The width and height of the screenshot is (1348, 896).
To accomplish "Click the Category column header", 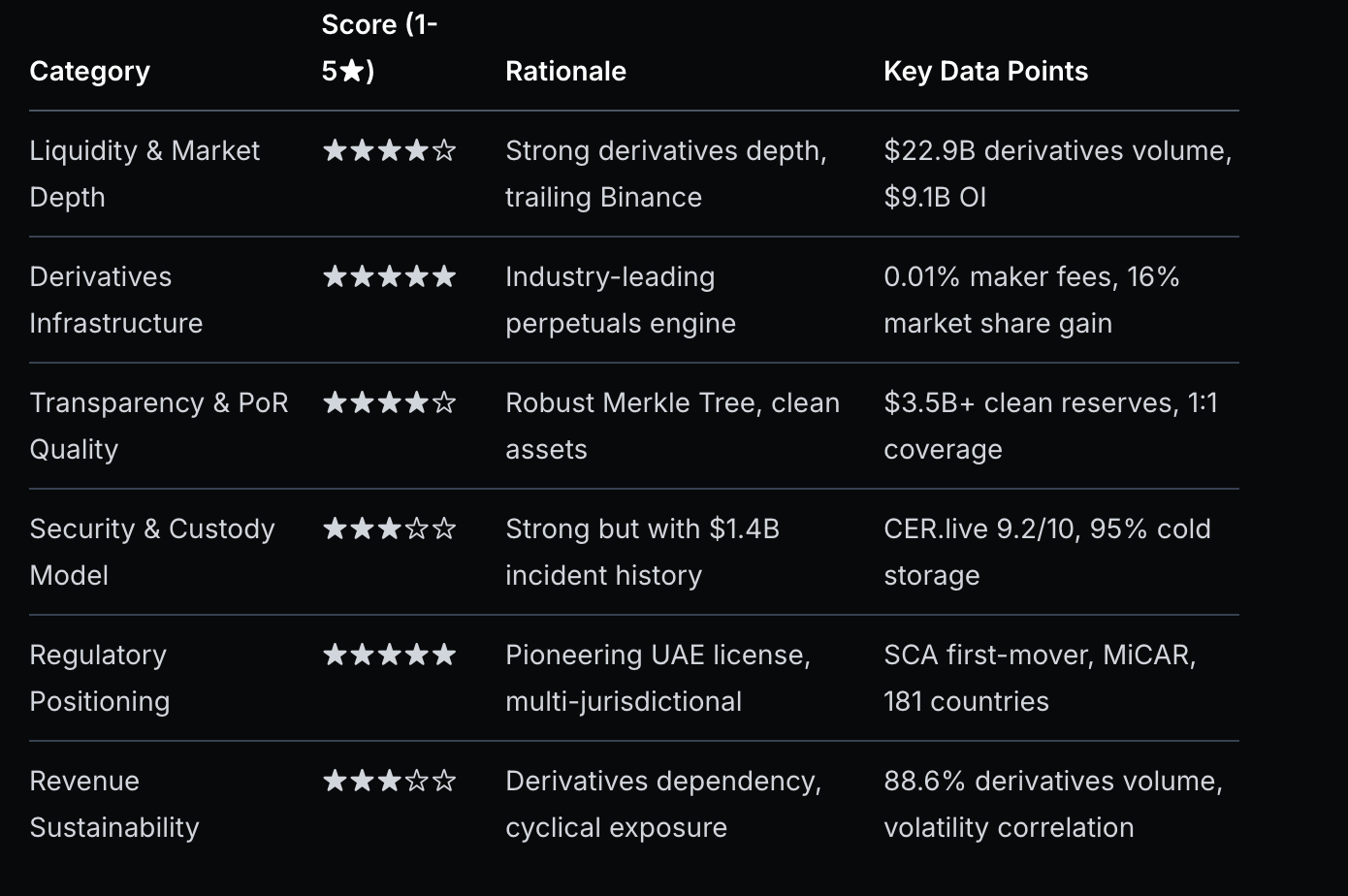I will [89, 72].
